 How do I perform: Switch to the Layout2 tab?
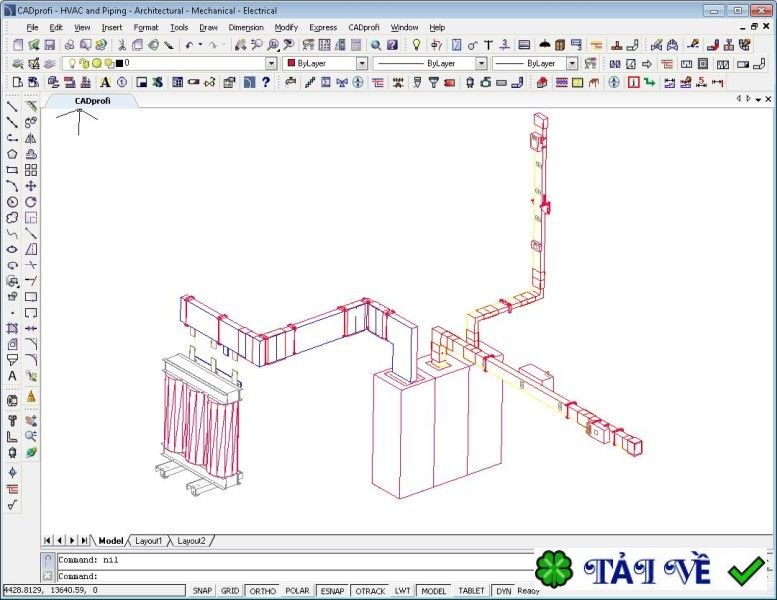point(191,541)
